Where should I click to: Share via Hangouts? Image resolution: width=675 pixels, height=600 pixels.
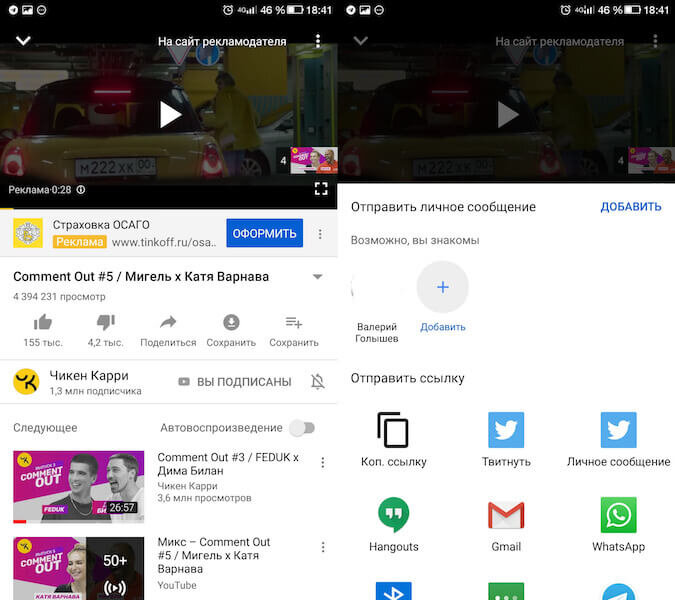click(x=393, y=514)
